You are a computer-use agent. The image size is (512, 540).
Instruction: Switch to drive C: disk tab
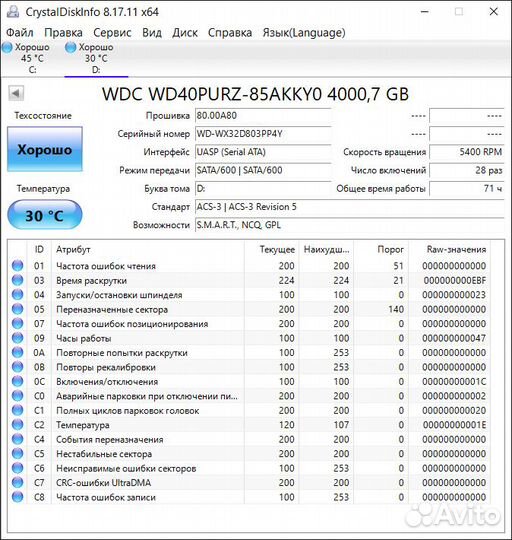[x=32, y=58]
